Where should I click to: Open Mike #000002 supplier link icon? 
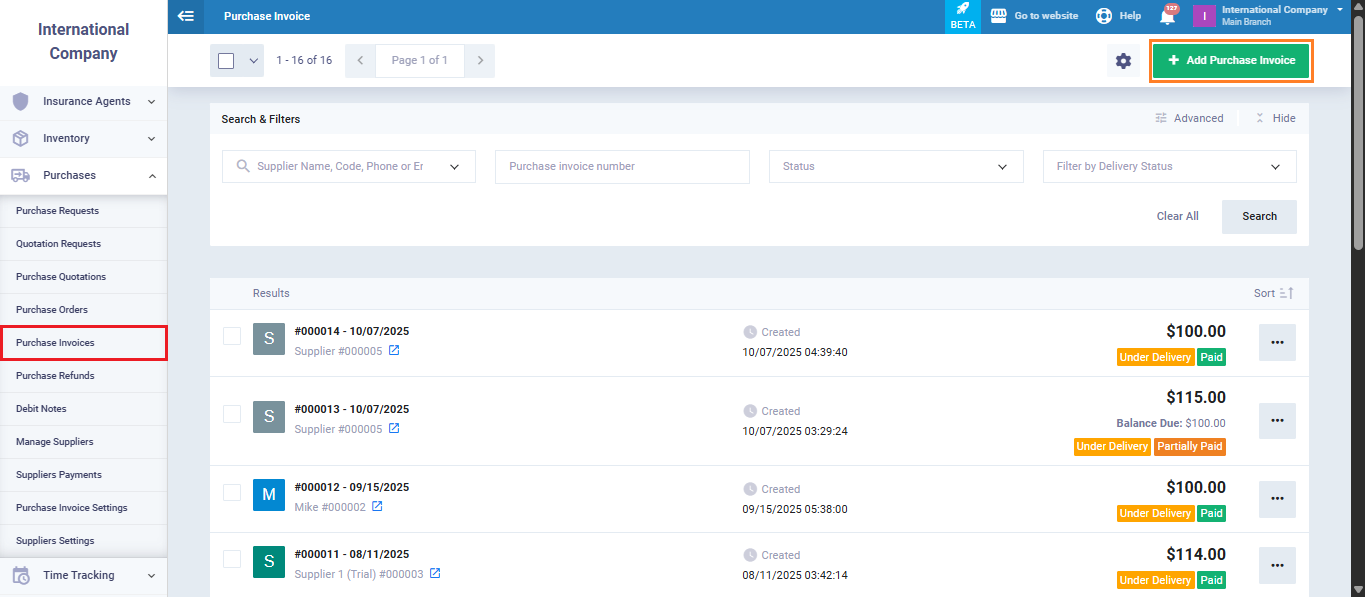coord(377,507)
